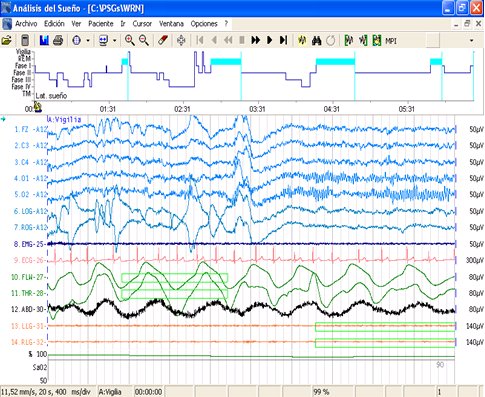485x397 pixels.
Task: Click the four-arrow move tool
Action: pyautogui.click(x=181, y=41)
